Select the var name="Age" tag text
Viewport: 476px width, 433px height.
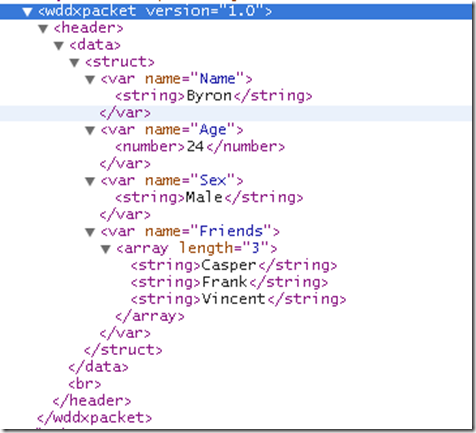(172, 130)
